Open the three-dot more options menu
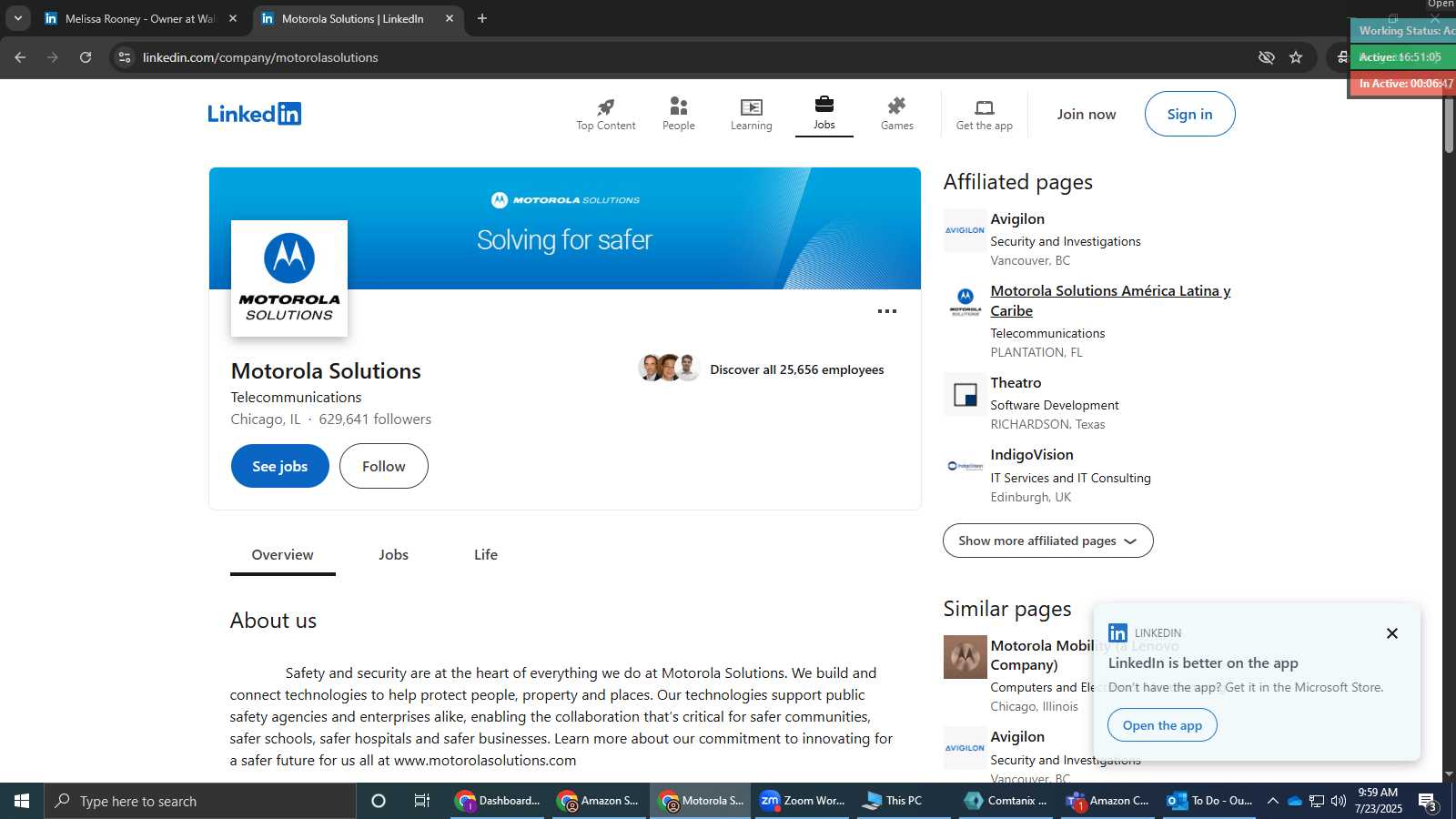Image resolution: width=1456 pixels, height=819 pixels. pyautogui.click(x=887, y=311)
